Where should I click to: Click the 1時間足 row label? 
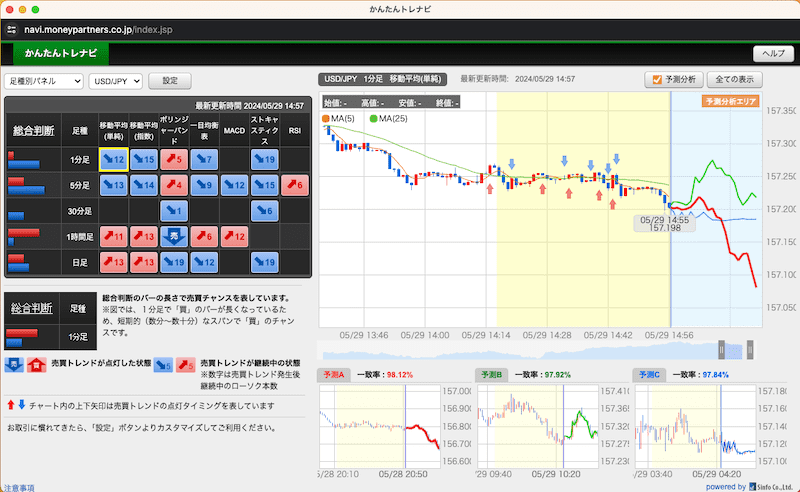point(80,237)
